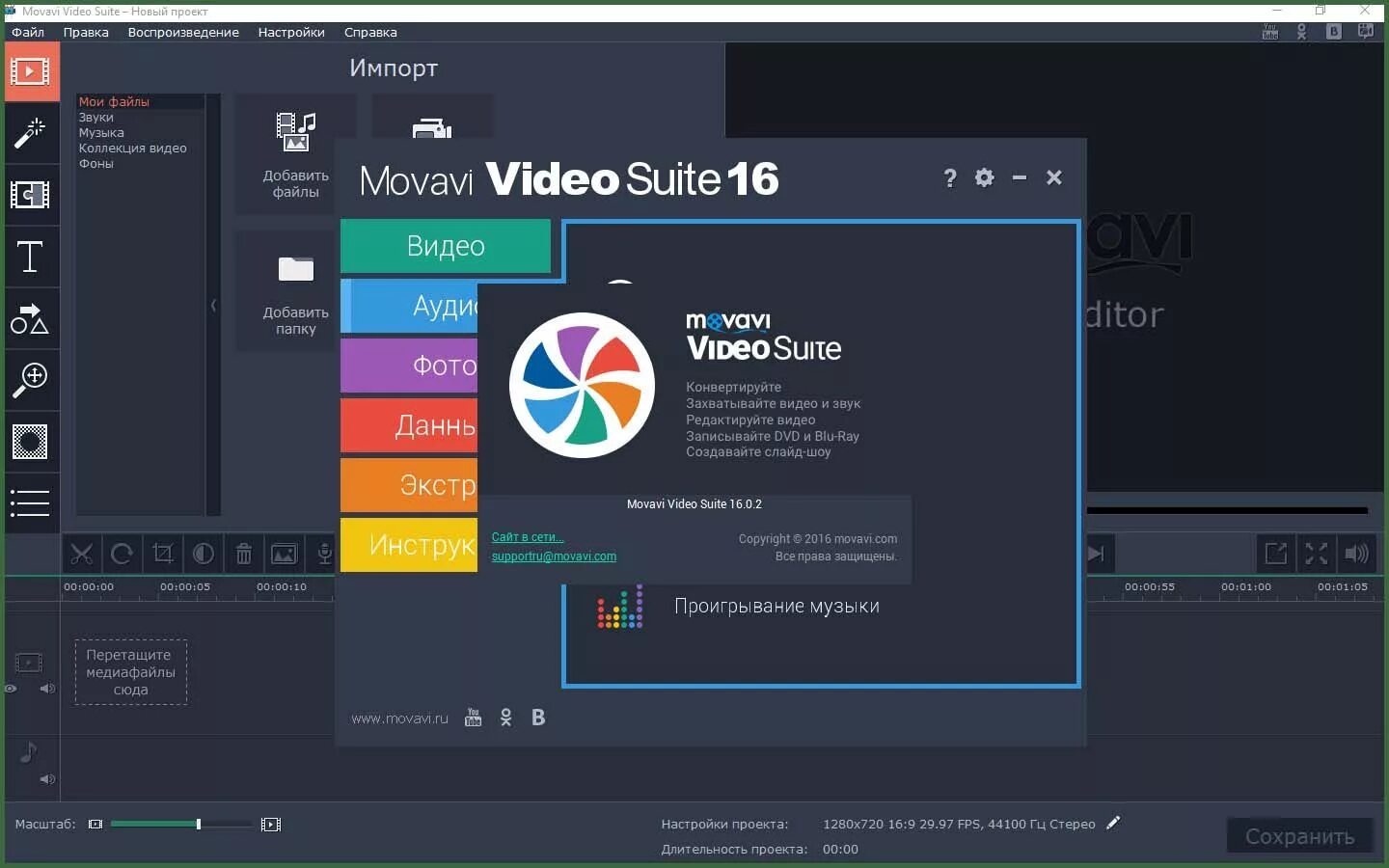Open the Titles text tool
Image resolution: width=1389 pixels, height=868 pixels.
click(x=31, y=258)
